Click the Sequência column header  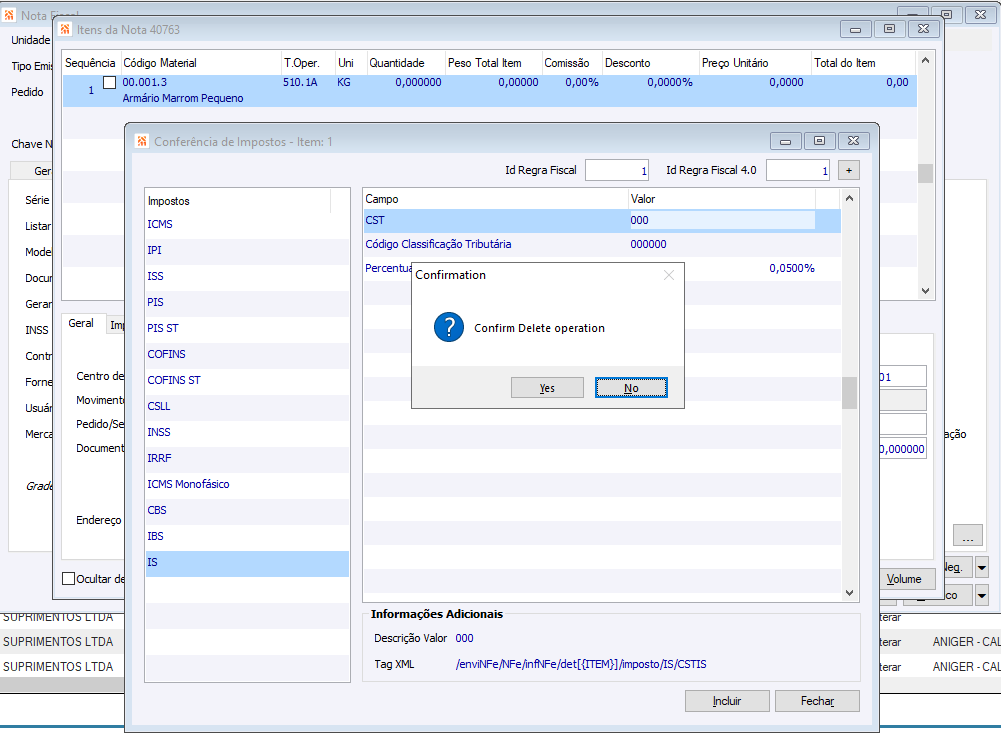90,63
